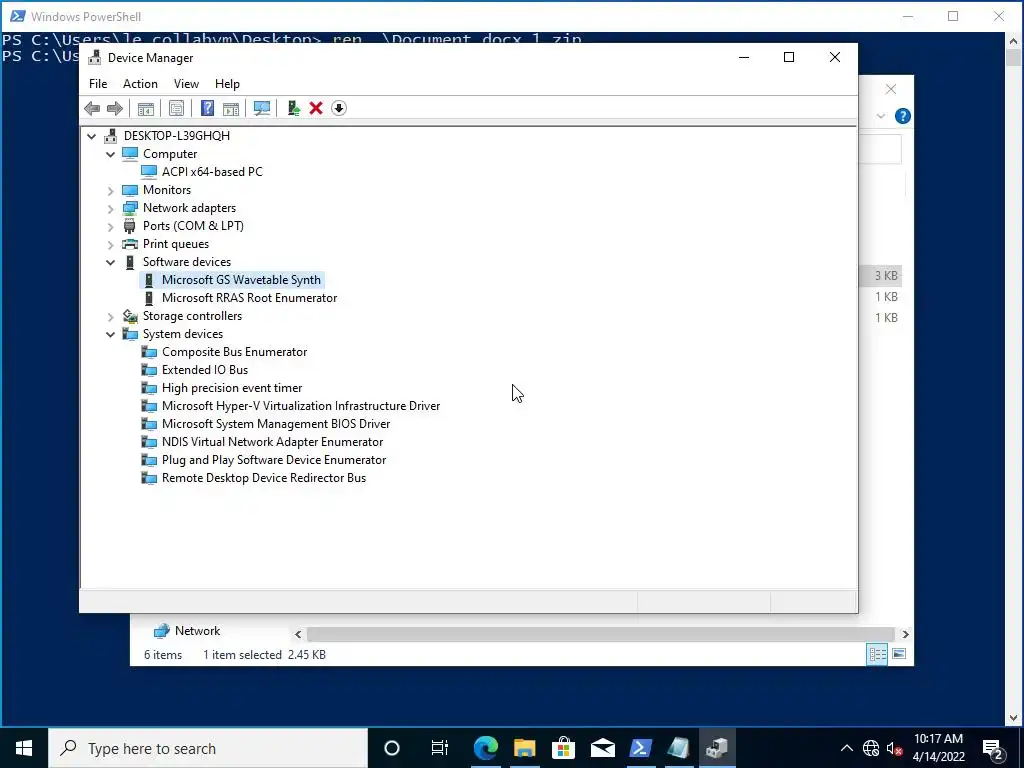Viewport: 1024px width, 768px height.
Task: Click File Explorer horizontal scrollbar left arrow
Action: click(298, 634)
